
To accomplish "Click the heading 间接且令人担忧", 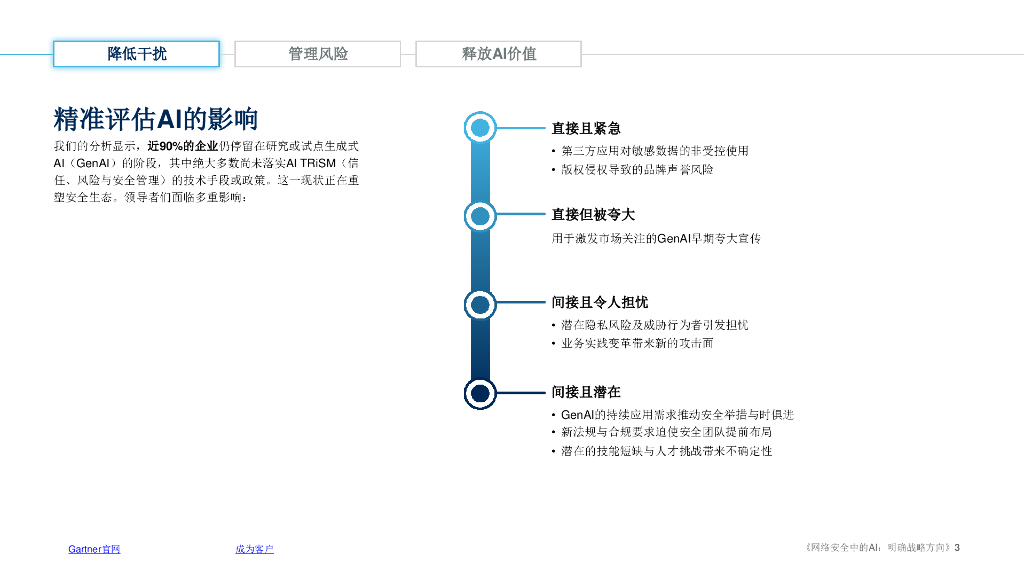I will point(600,302).
